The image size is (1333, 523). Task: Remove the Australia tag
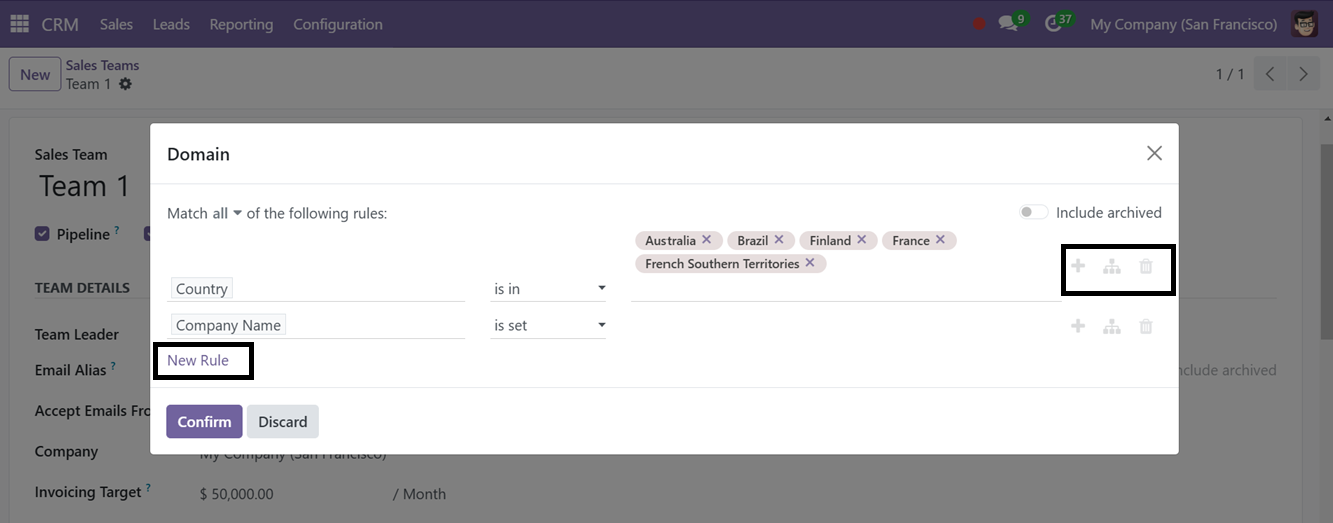point(706,240)
